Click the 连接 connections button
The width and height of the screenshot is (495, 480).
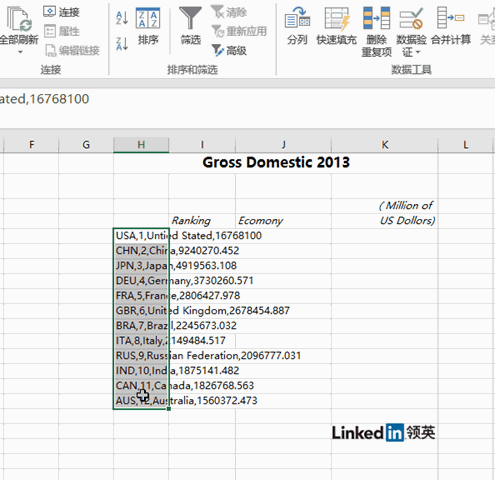(62, 12)
